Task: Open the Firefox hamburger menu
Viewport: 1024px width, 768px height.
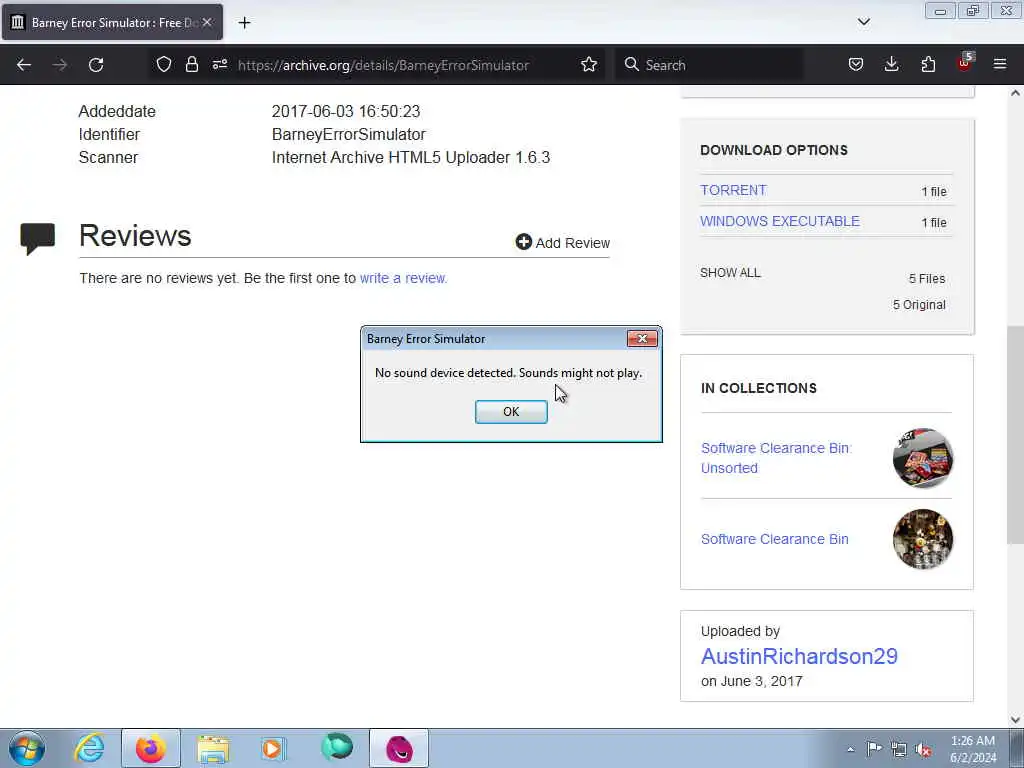Action: click(x=999, y=64)
